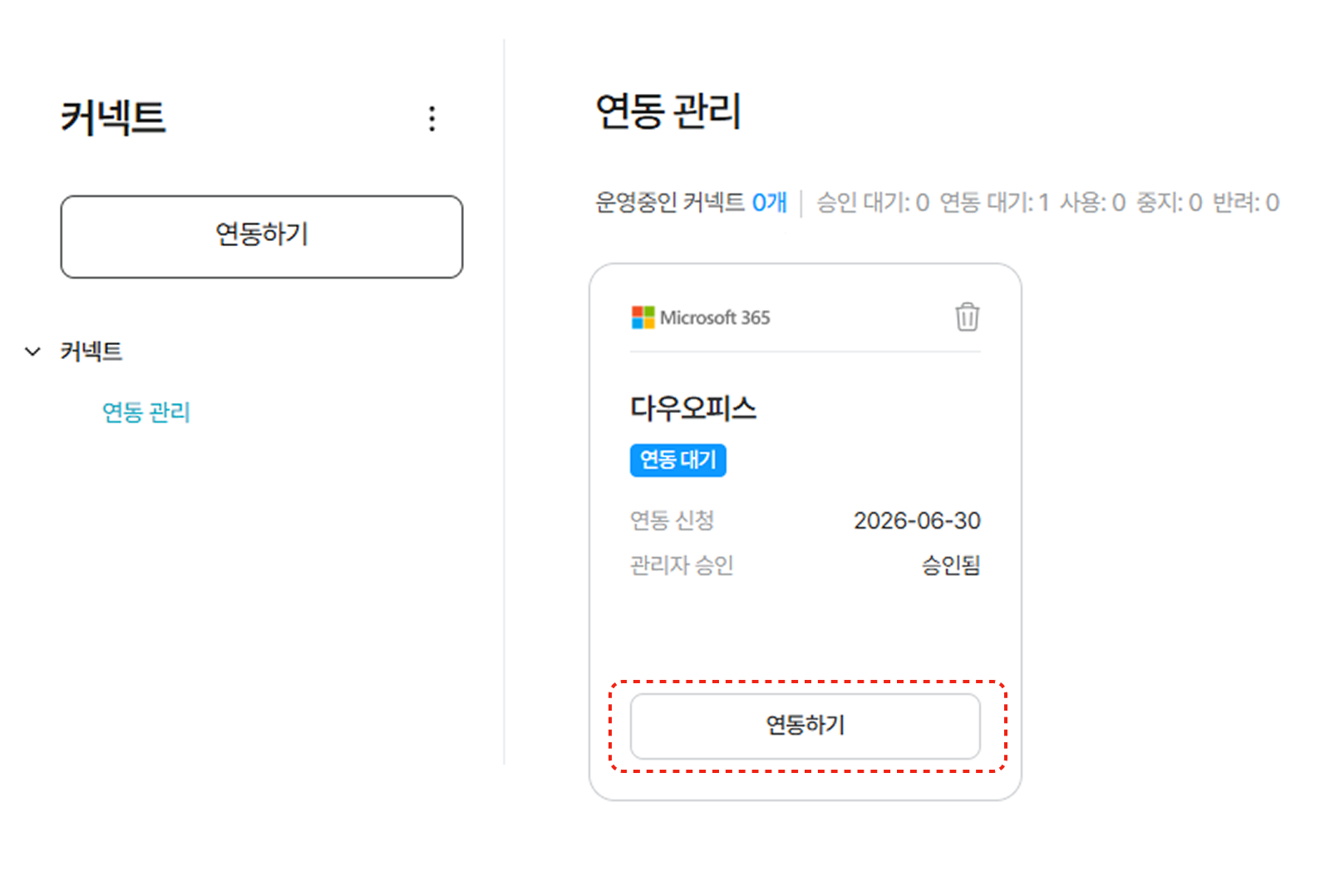Click the 사용: 0 status counter
The height and width of the screenshot is (896, 1330).
[x=1092, y=203]
